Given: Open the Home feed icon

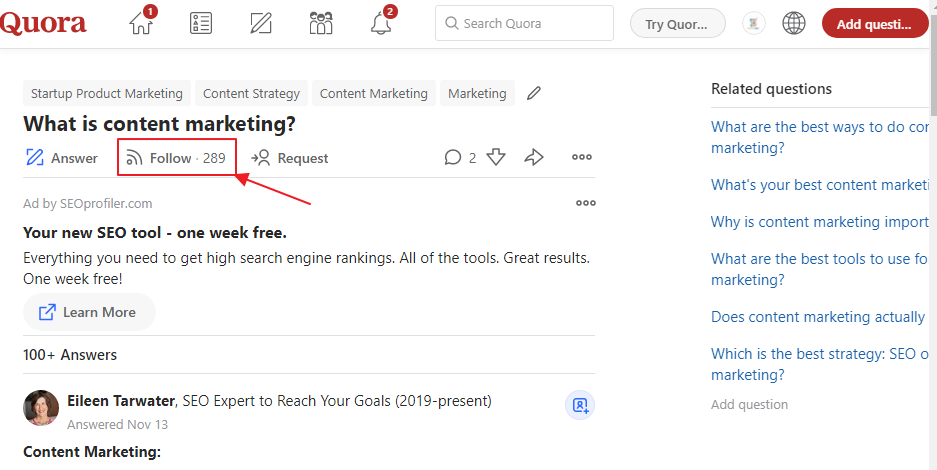Looking at the screenshot, I should tap(143, 23).
